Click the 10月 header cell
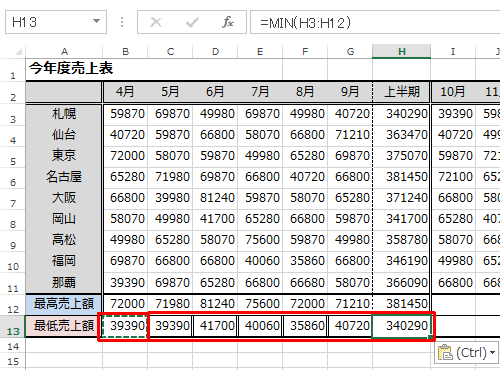The image size is (500, 370). [453, 92]
